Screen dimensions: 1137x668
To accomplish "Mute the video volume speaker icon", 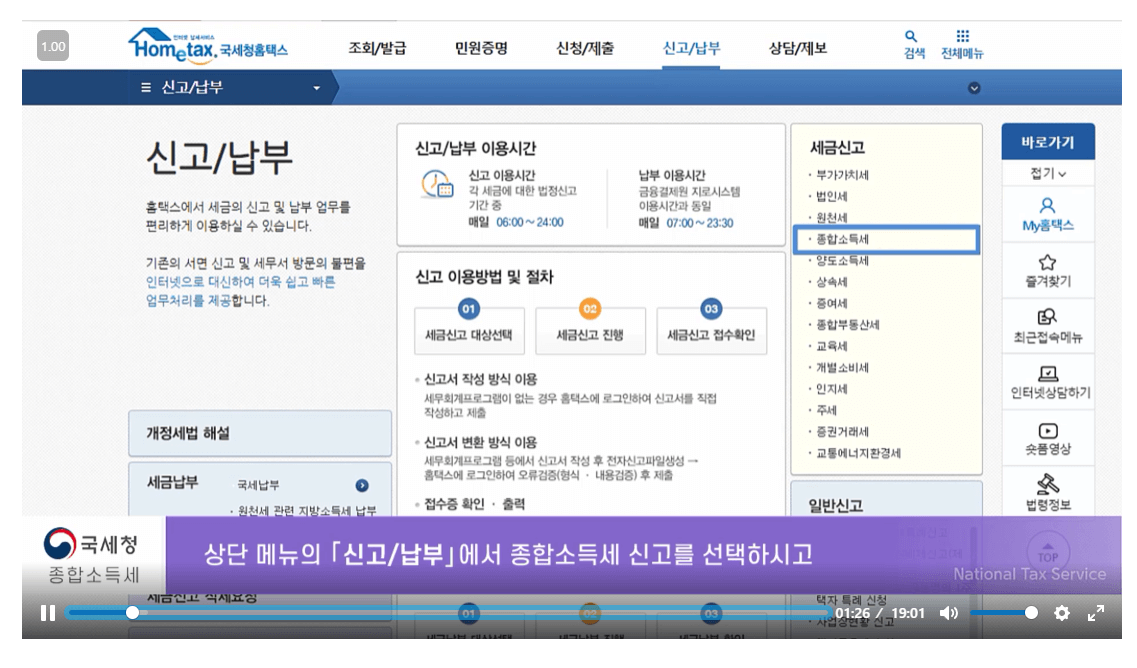I will click(x=948, y=614).
